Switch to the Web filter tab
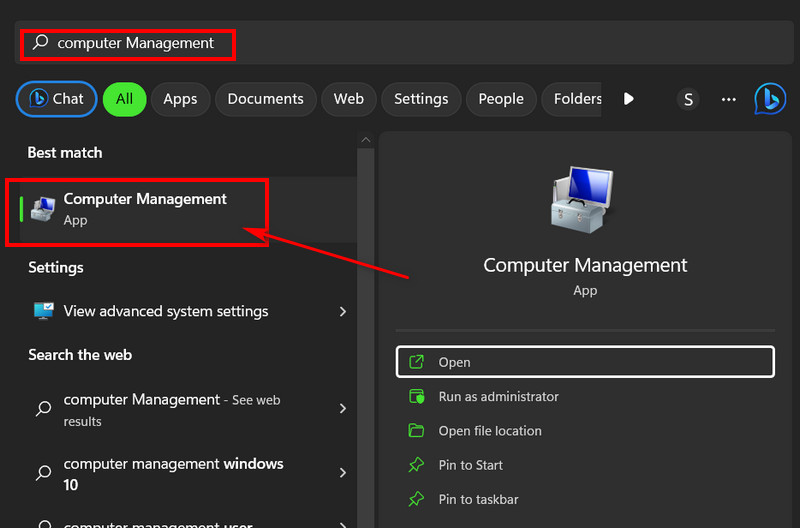 [348, 99]
